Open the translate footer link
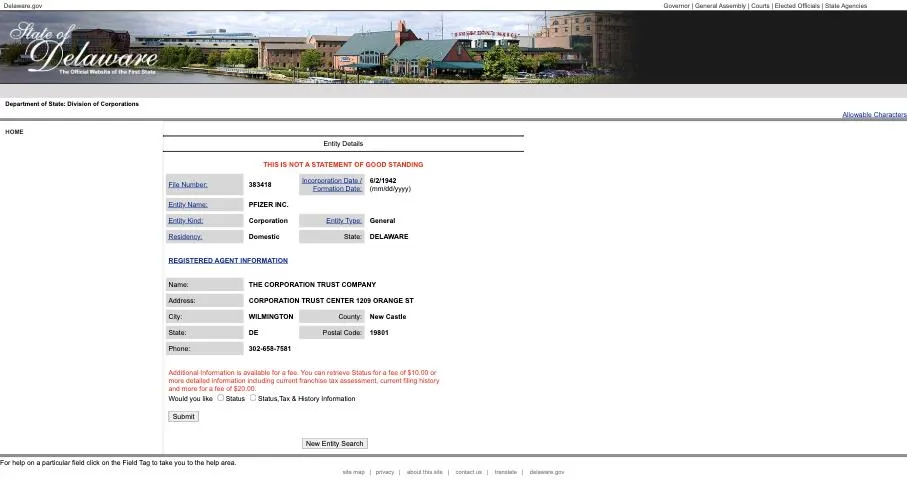The image size is (907, 481). 506,472
